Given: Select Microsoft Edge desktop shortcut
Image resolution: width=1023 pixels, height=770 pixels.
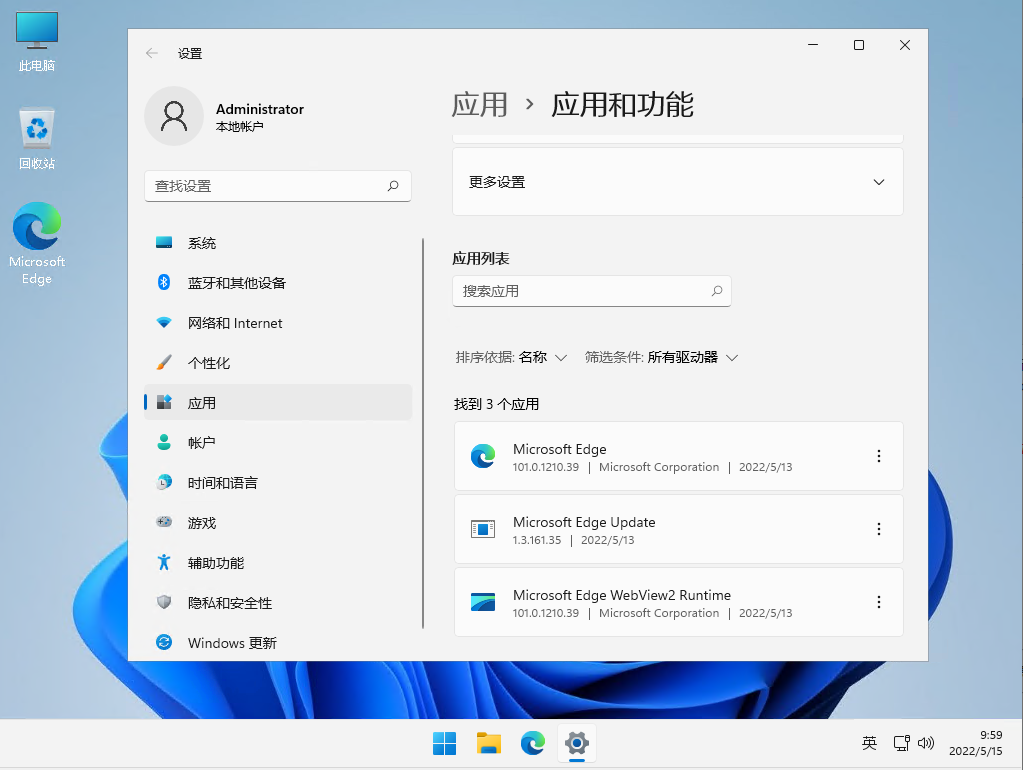Looking at the screenshot, I should 37,243.
